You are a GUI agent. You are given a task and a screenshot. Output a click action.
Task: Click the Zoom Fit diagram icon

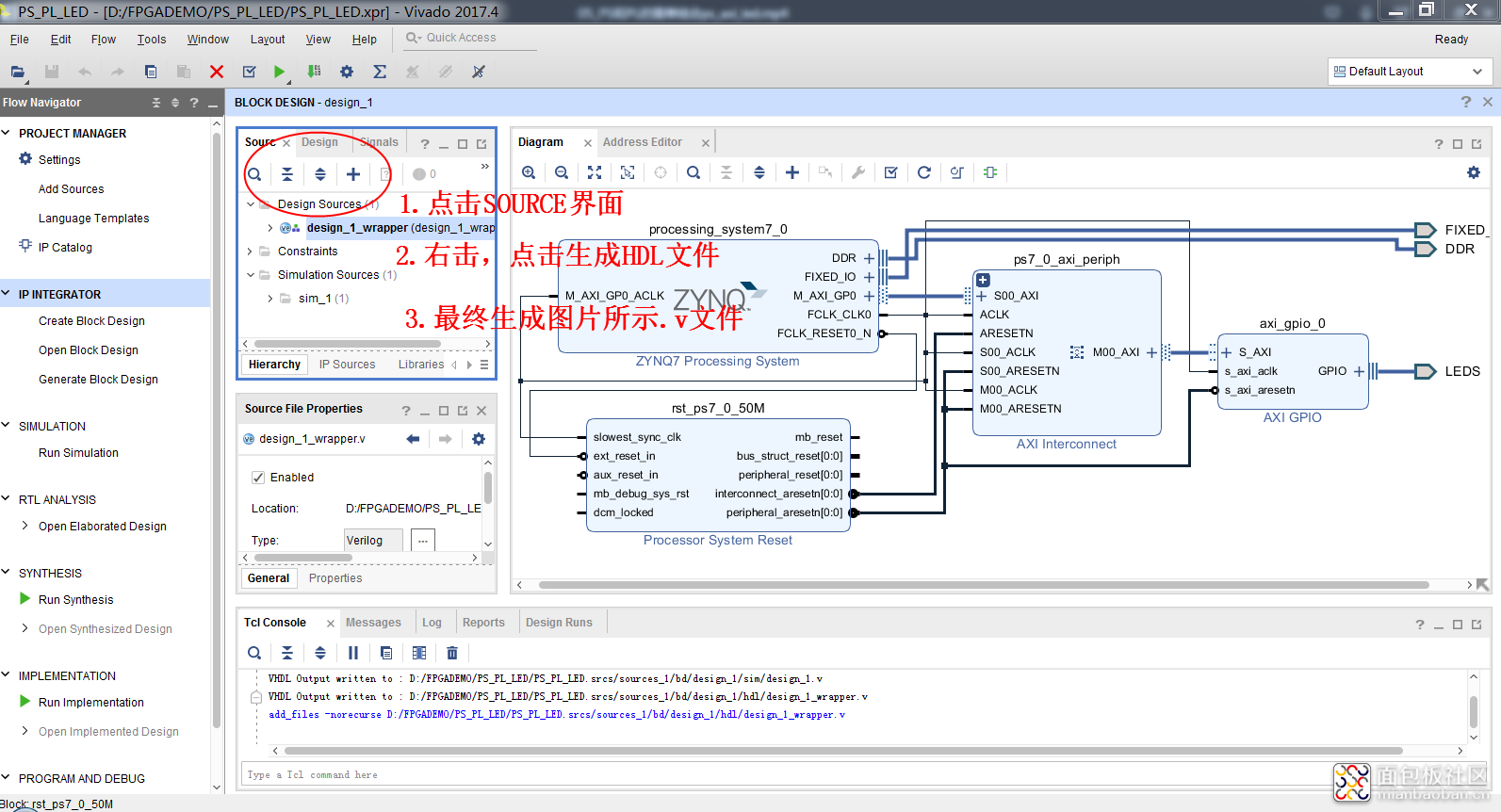pos(595,172)
